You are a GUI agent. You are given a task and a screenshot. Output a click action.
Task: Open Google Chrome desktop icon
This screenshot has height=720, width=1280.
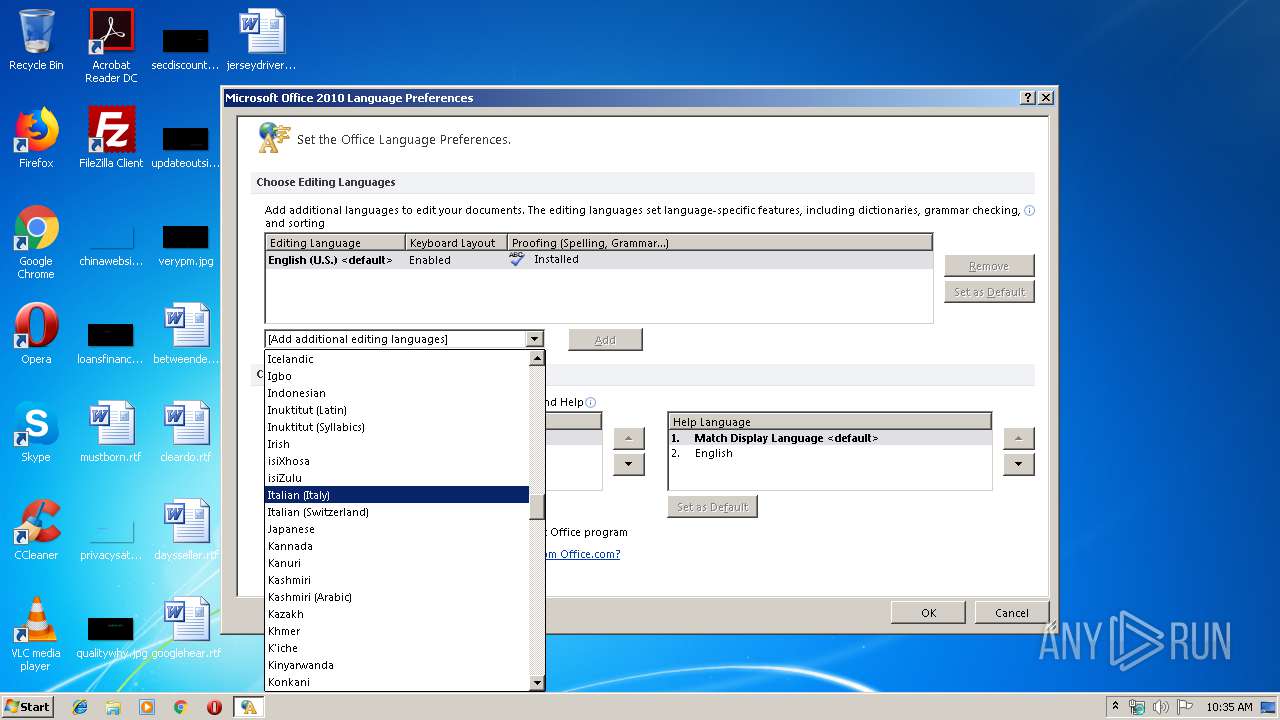36,242
